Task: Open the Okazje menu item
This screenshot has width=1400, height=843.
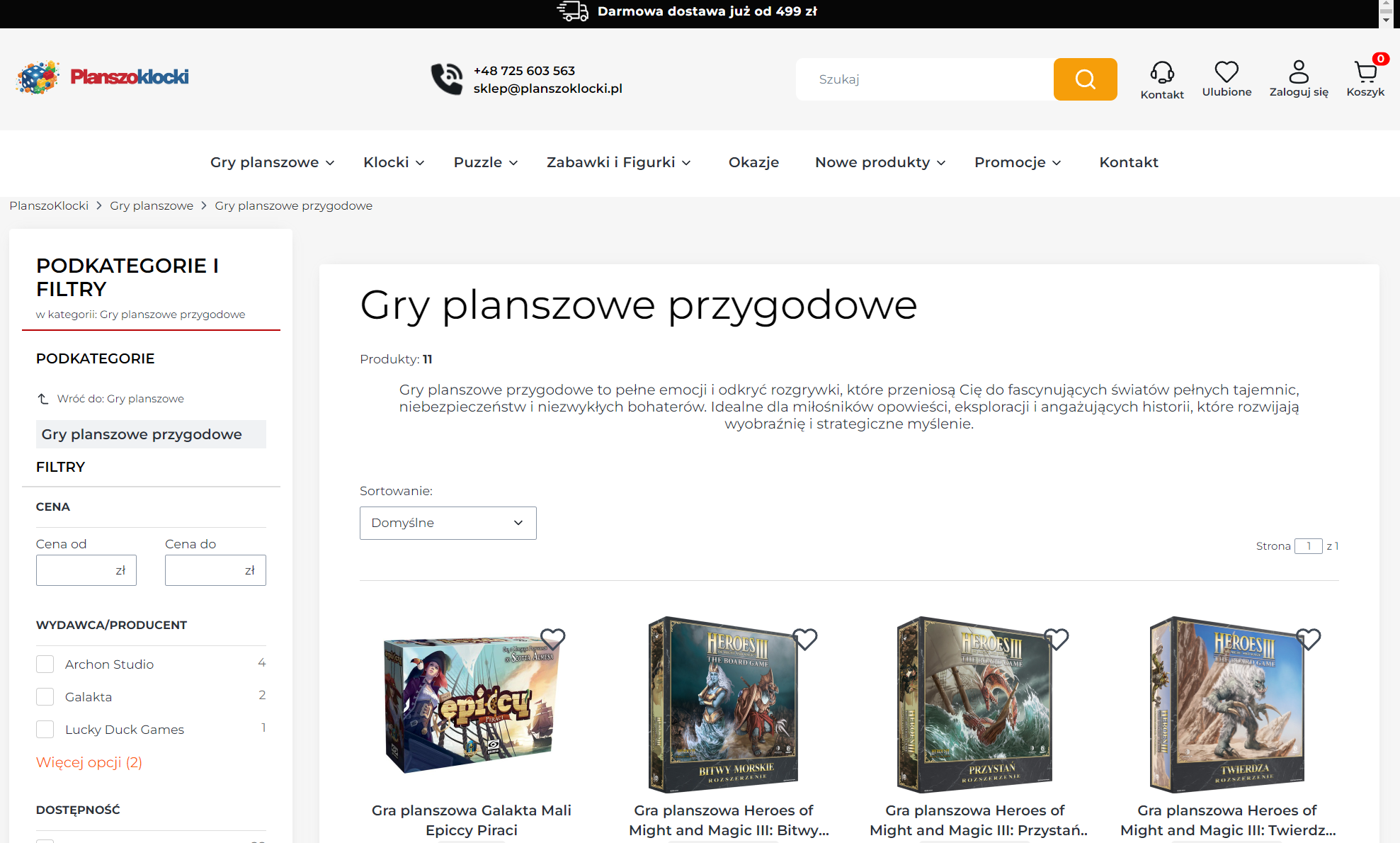Action: (x=753, y=162)
